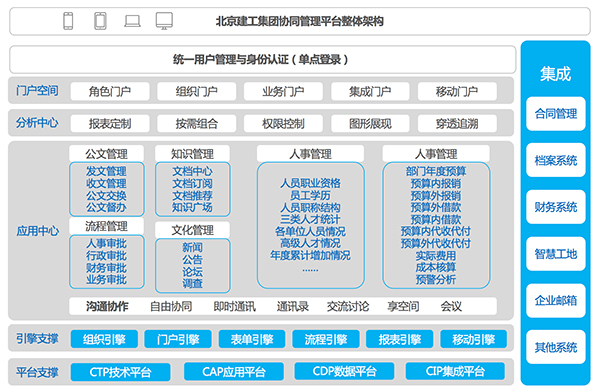This screenshot has width=600, height=392.
Task: Select 会议 in collaboration bar
Action: click(x=451, y=306)
